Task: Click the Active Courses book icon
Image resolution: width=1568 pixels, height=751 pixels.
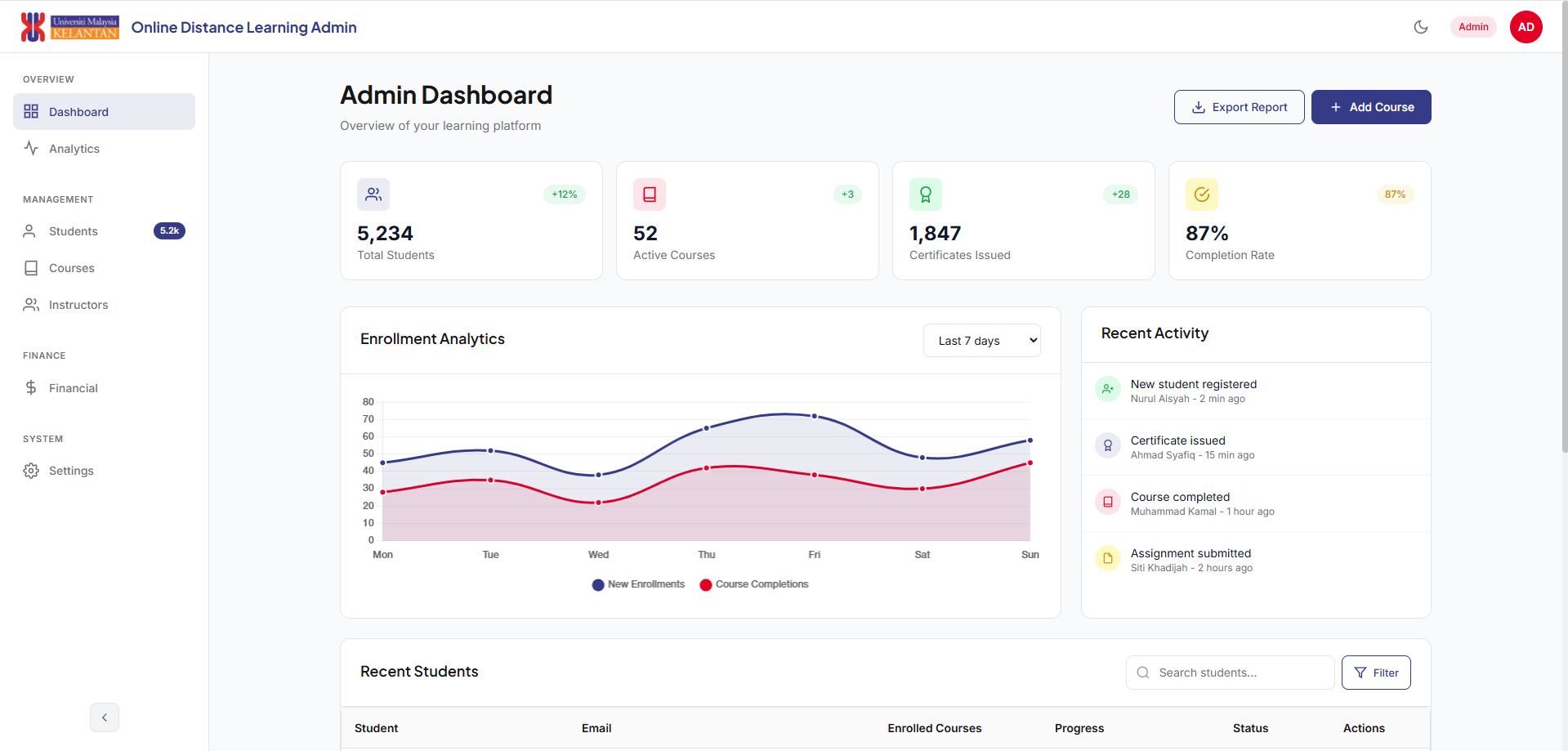Action: [x=650, y=194]
